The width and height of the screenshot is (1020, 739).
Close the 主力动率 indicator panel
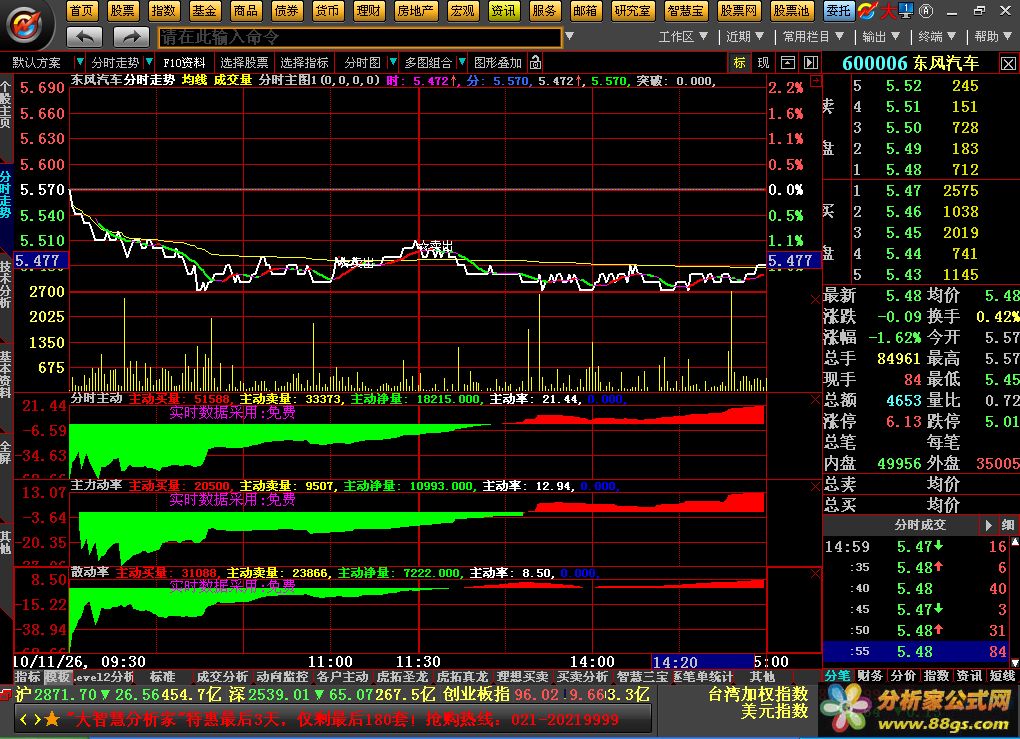pos(815,487)
